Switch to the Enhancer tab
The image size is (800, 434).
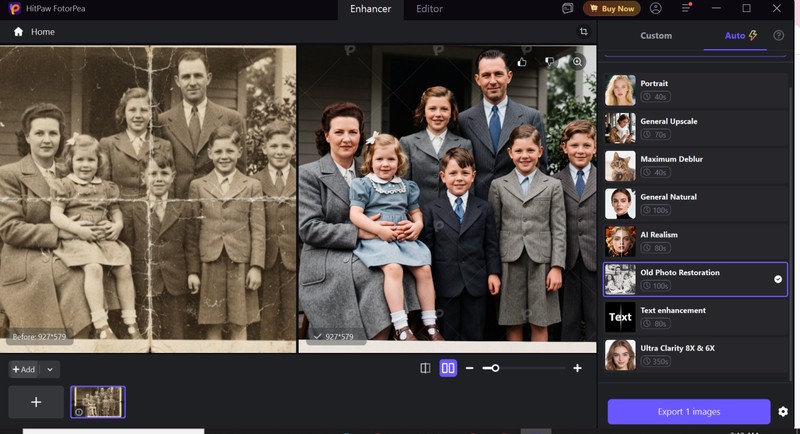tap(370, 9)
